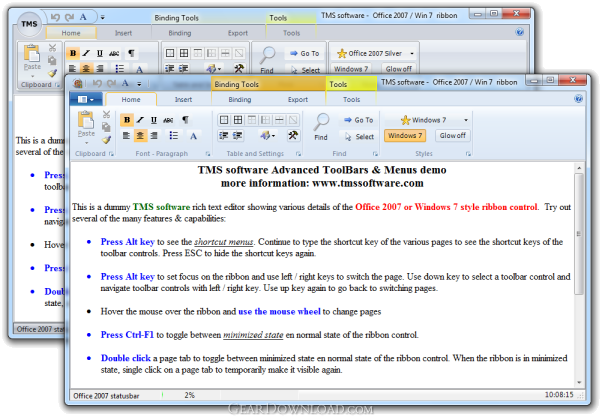Switch to the Home tab in front window
The height and width of the screenshot is (417, 602).
[x=131, y=99]
